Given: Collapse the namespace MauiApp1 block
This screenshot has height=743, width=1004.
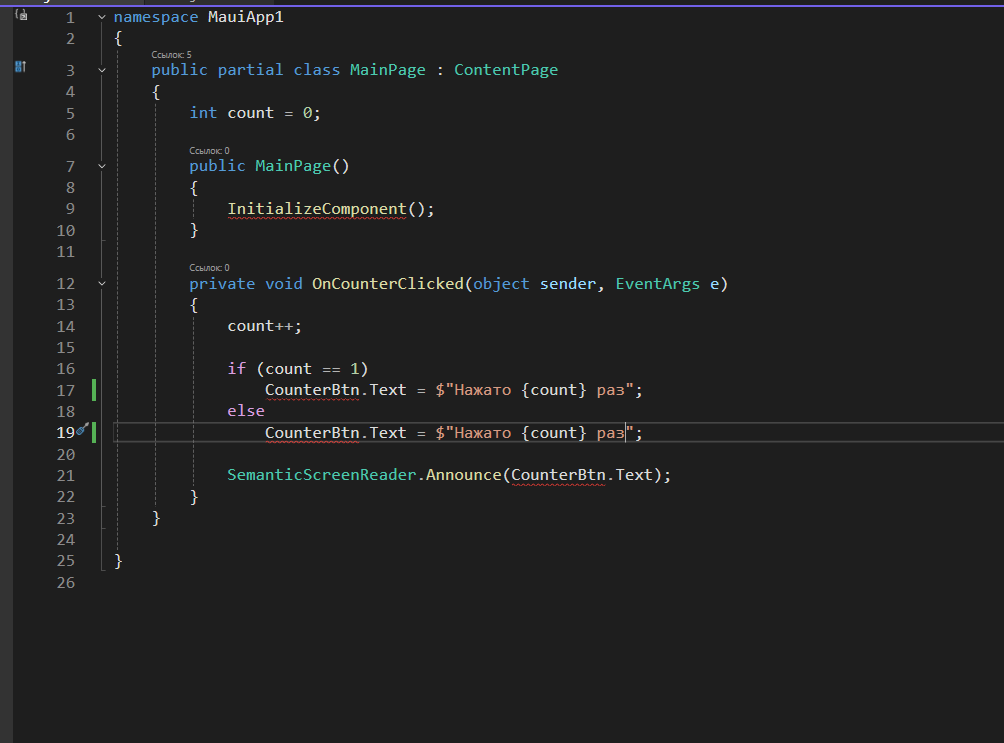Looking at the screenshot, I should point(102,17).
